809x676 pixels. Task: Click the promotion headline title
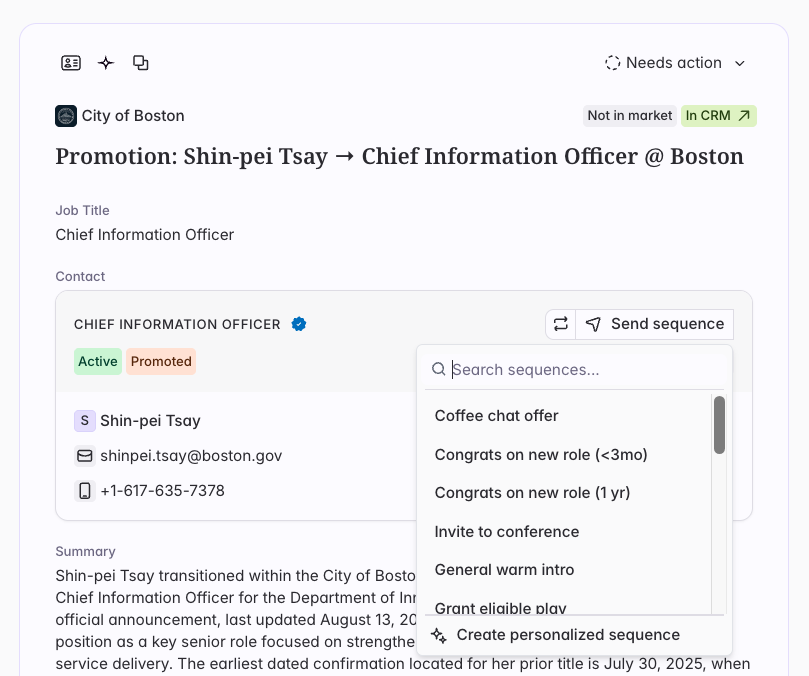click(399, 156)
